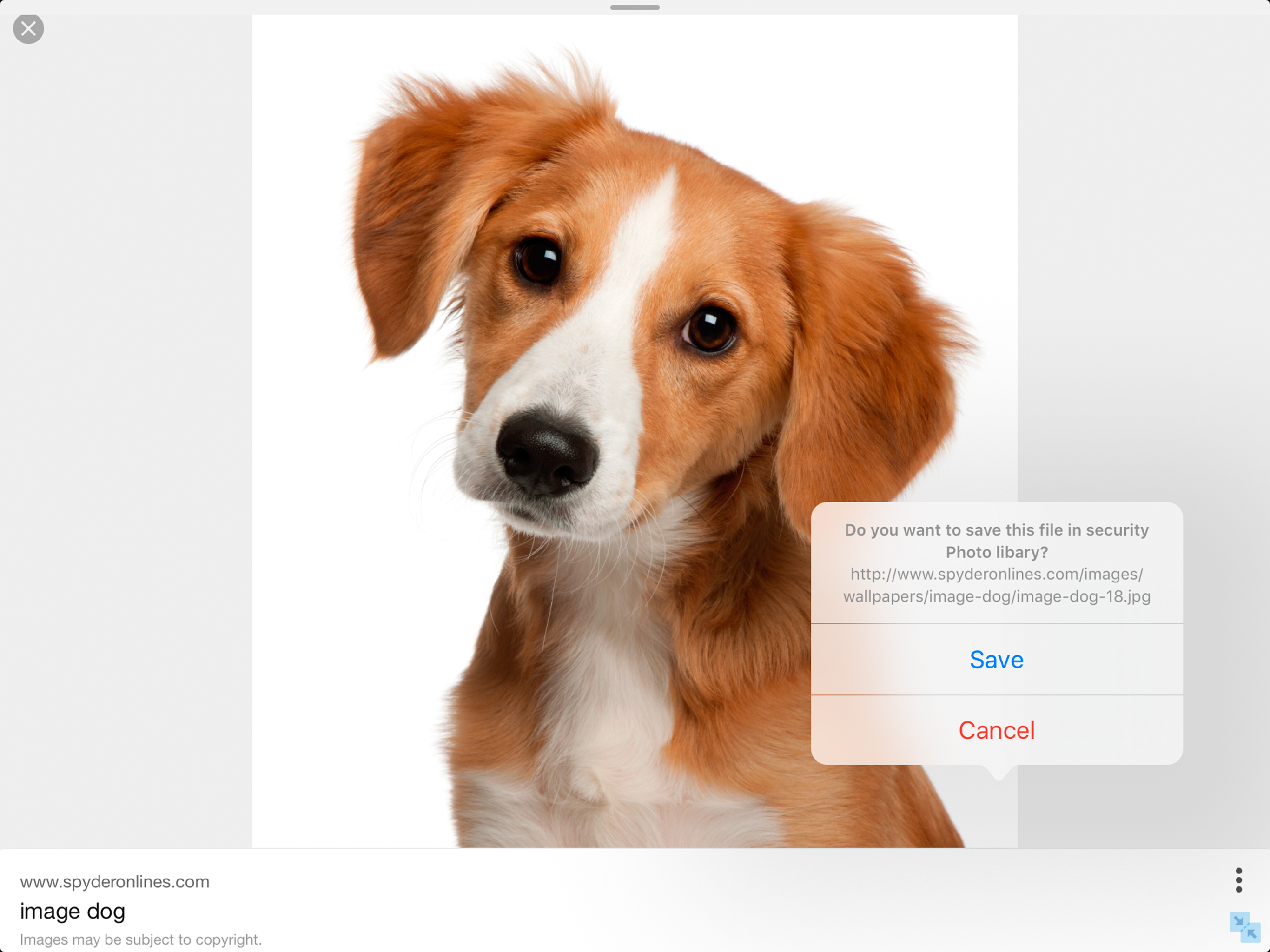
Task: Tap the drag handle at the top edge
Action: (x=635, y=7)
